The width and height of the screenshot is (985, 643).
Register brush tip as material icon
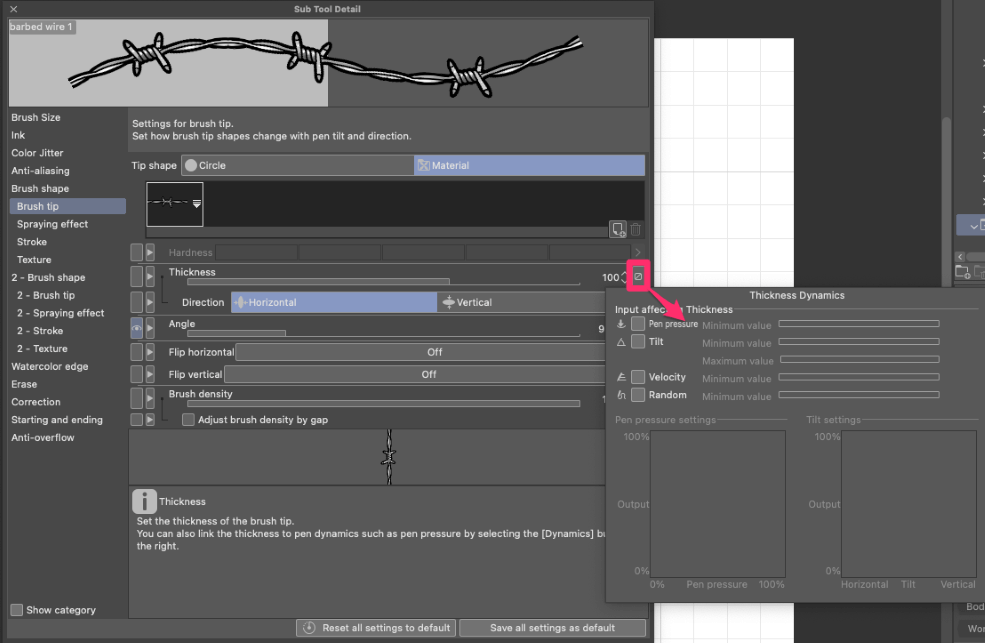[x=618, y=229]
